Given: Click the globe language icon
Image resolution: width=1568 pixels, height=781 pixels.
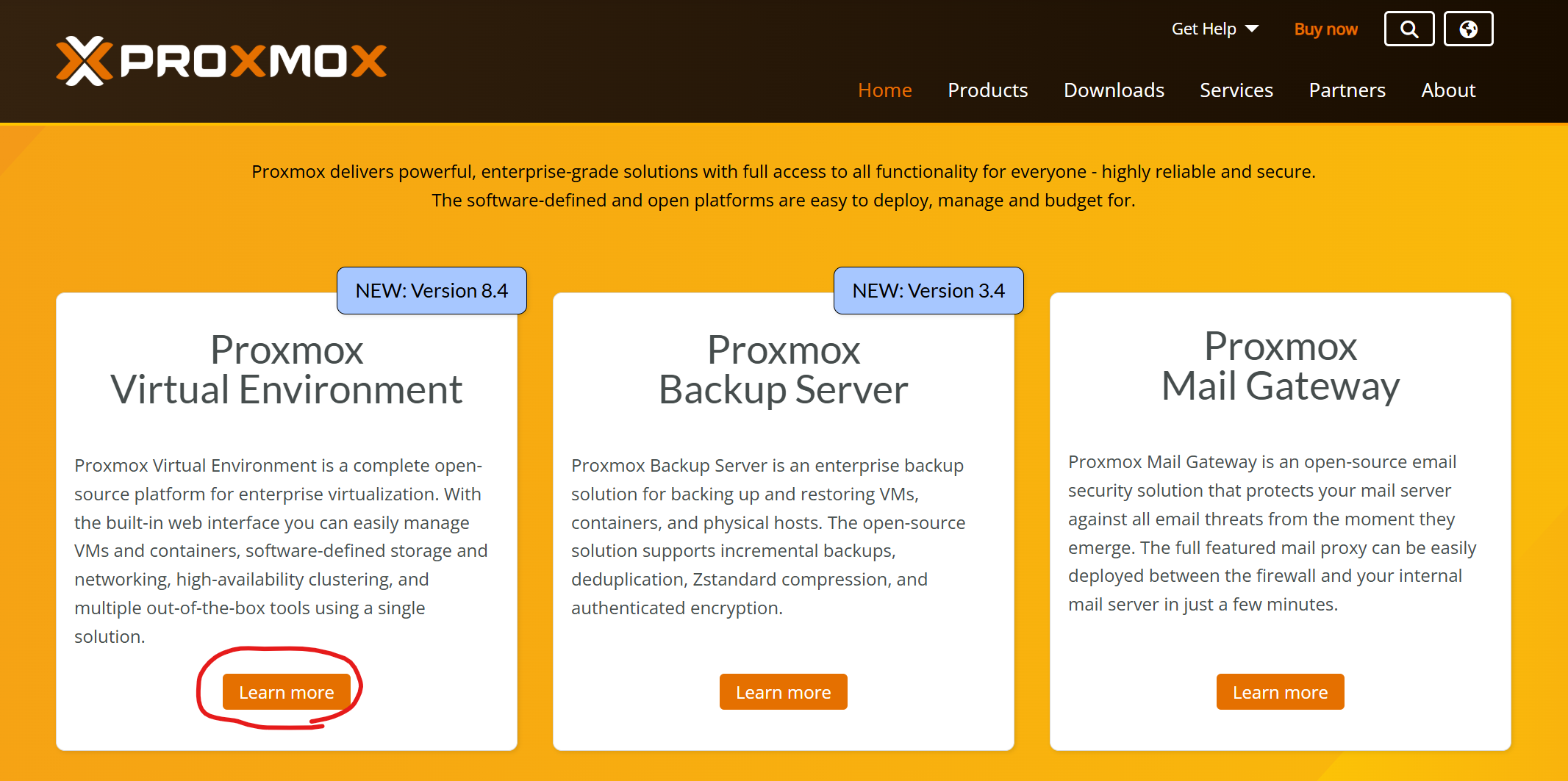Looking at the screenshot, I should pos(1469,29).
